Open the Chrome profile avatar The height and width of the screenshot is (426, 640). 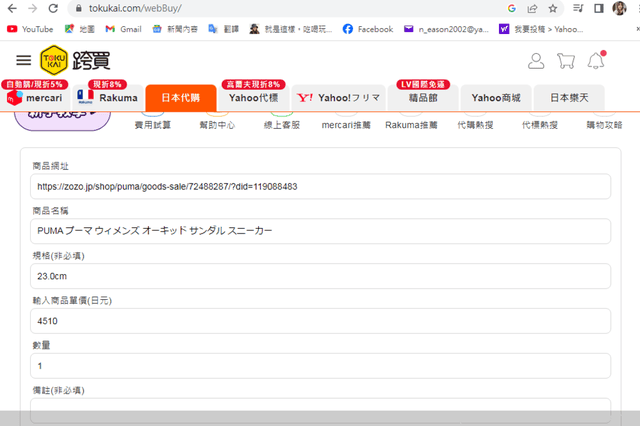coord(619,8)
